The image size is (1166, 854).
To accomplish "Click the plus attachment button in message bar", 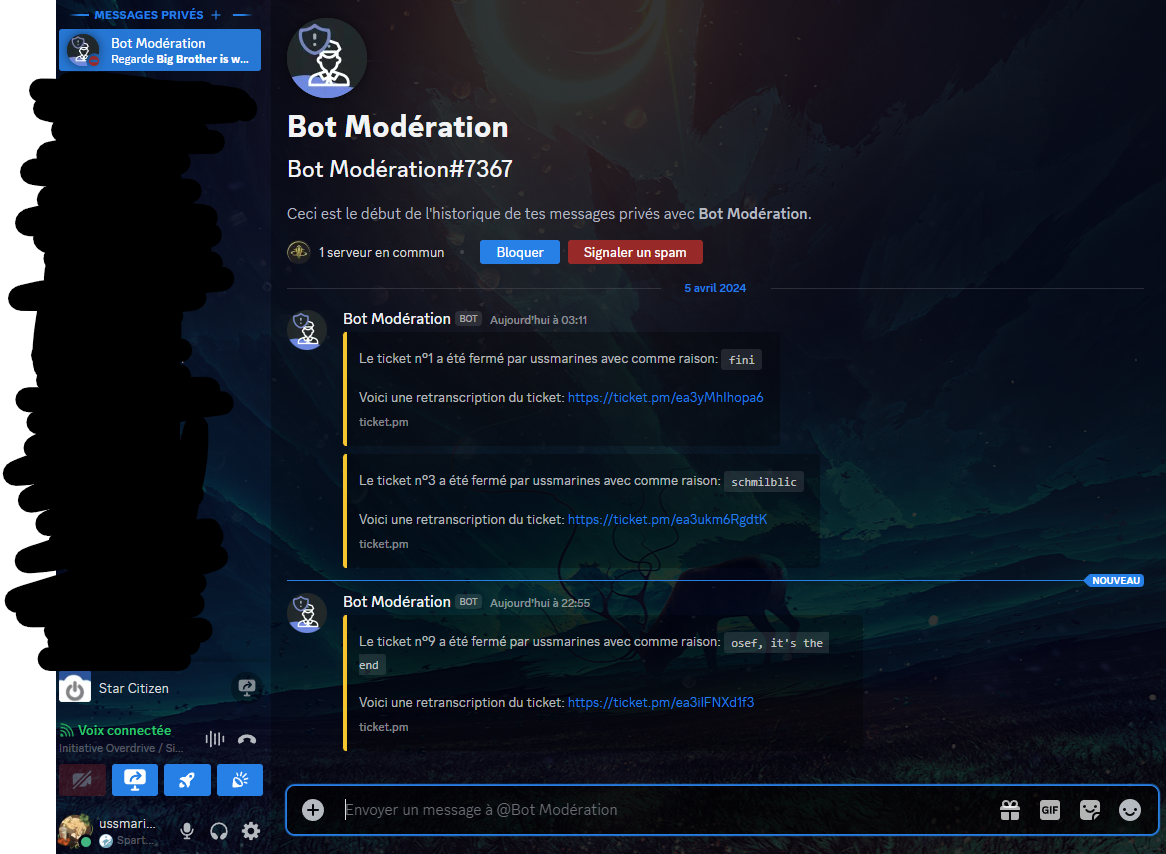I will point(313,810).
